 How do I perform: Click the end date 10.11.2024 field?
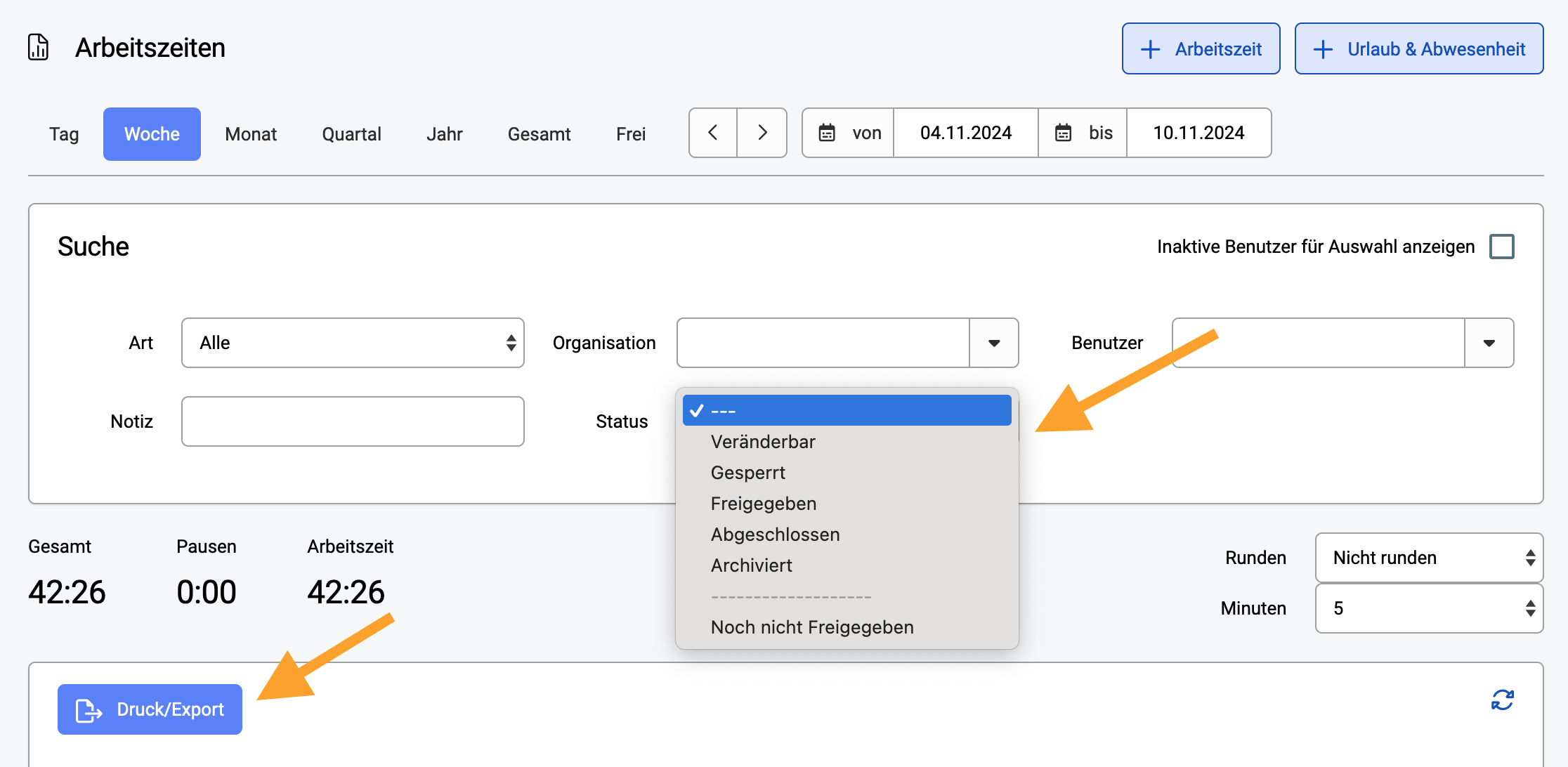(x=1198, y=133)
